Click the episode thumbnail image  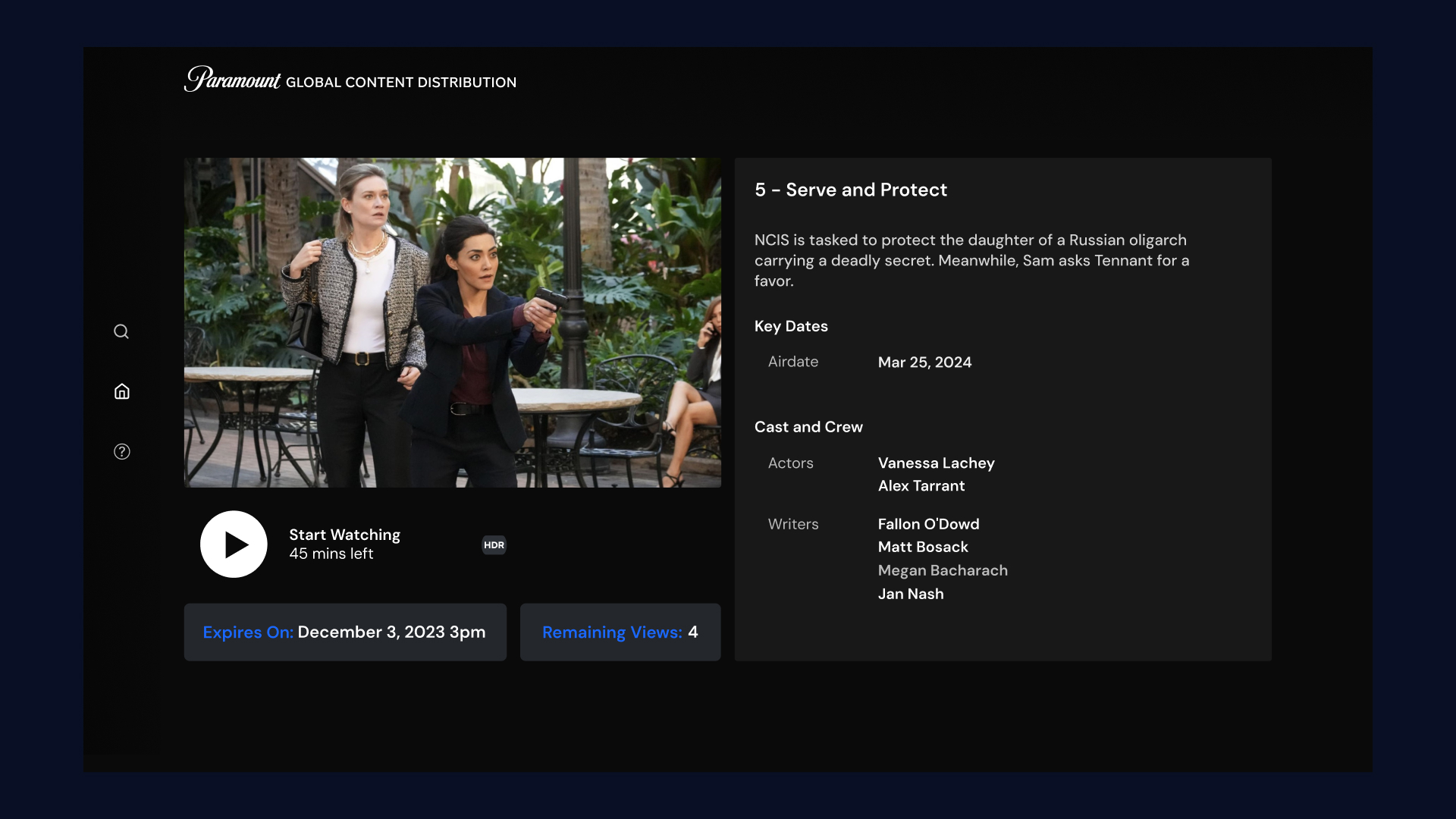(453, 322)
